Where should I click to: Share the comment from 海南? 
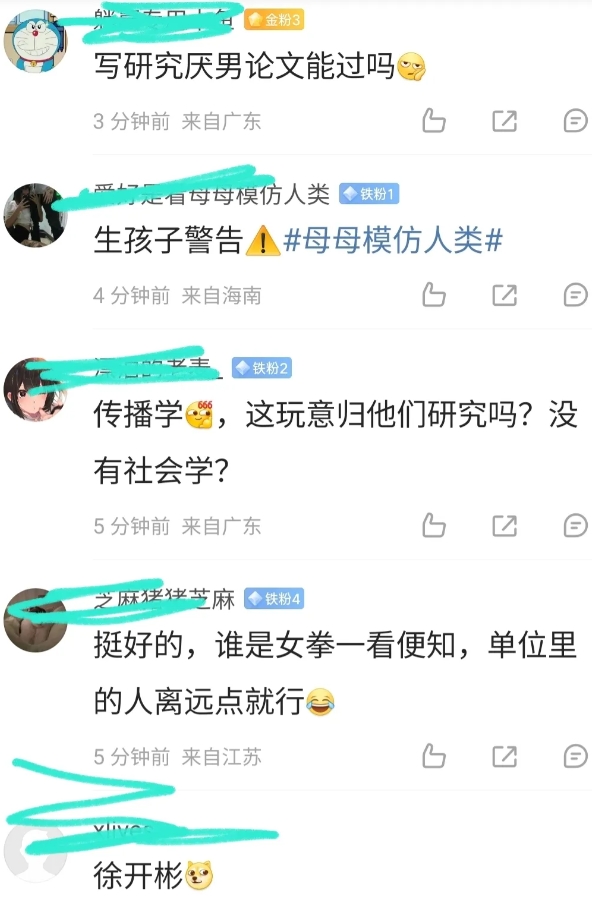click(505, 296)
